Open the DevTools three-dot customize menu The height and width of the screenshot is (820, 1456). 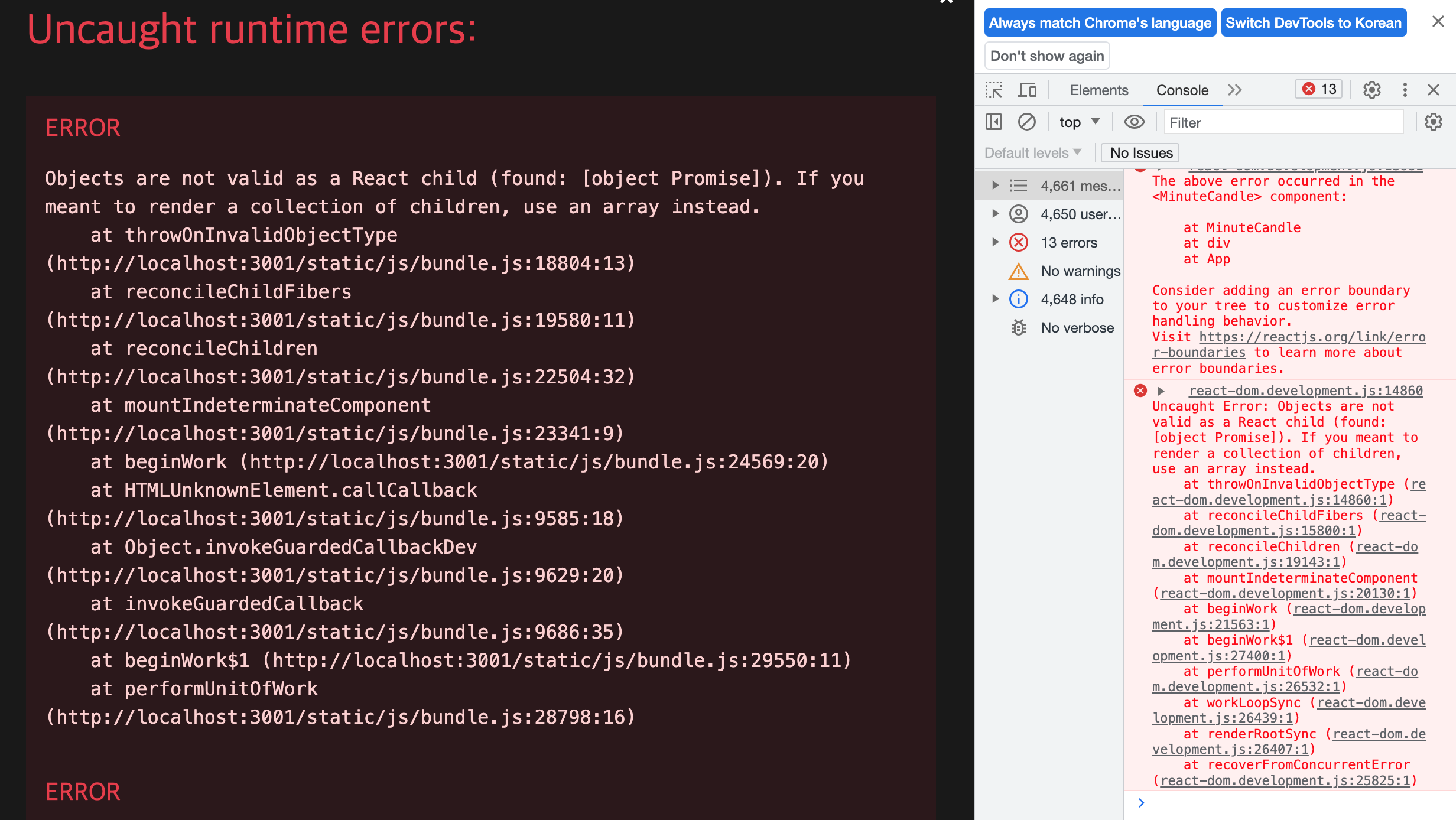(x=1405, y=90)
